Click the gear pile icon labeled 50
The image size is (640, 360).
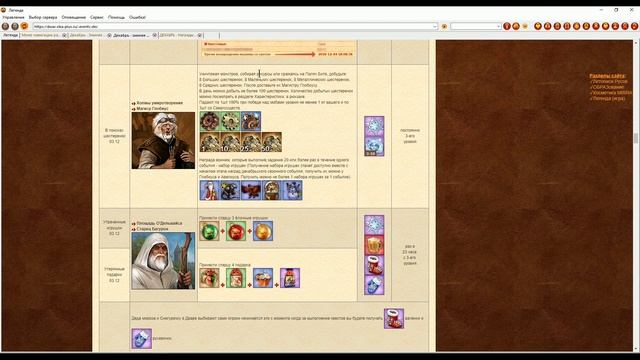coord(272,142)
